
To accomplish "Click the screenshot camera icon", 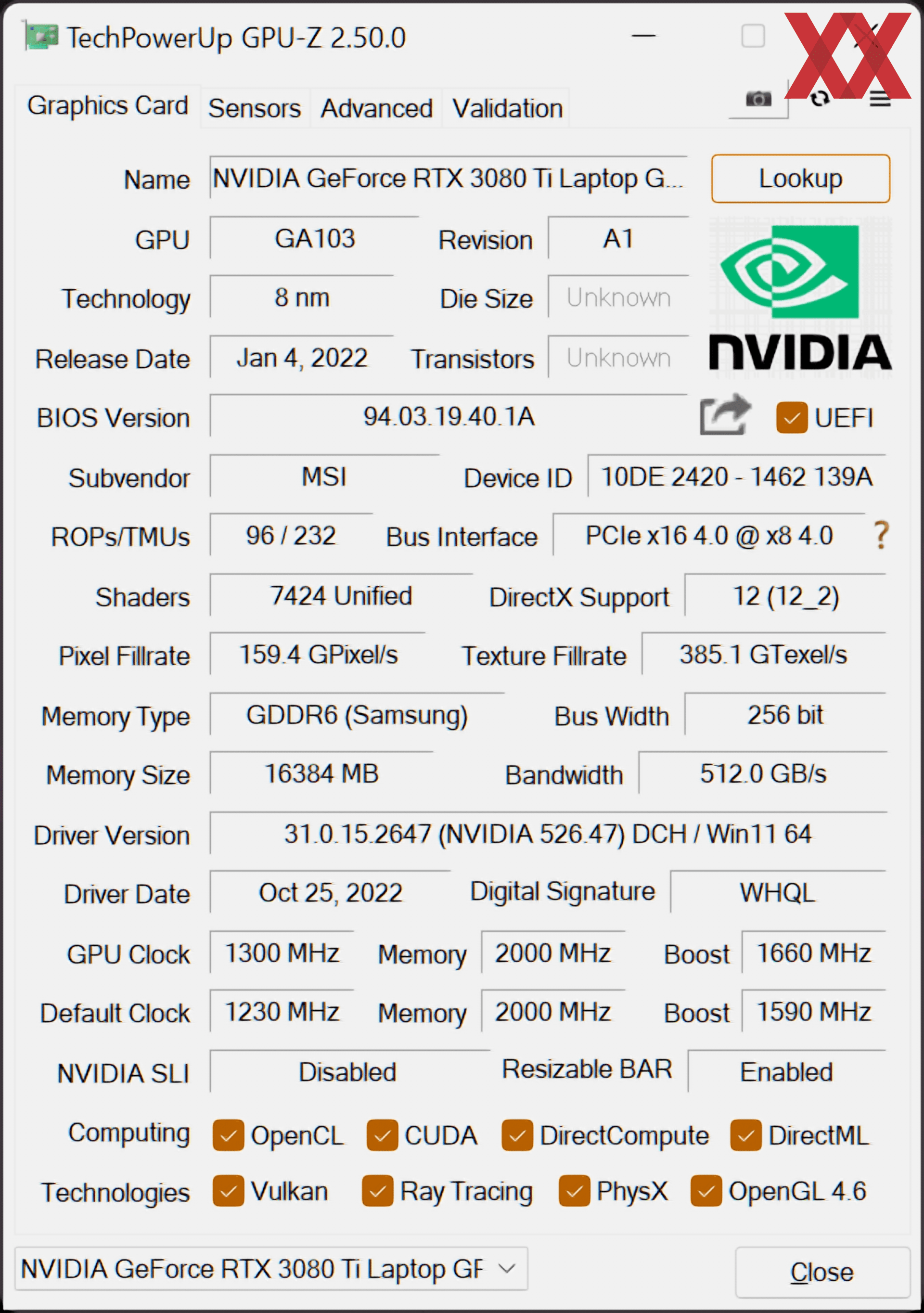I will pyautogui.click(x=758, y=100).
